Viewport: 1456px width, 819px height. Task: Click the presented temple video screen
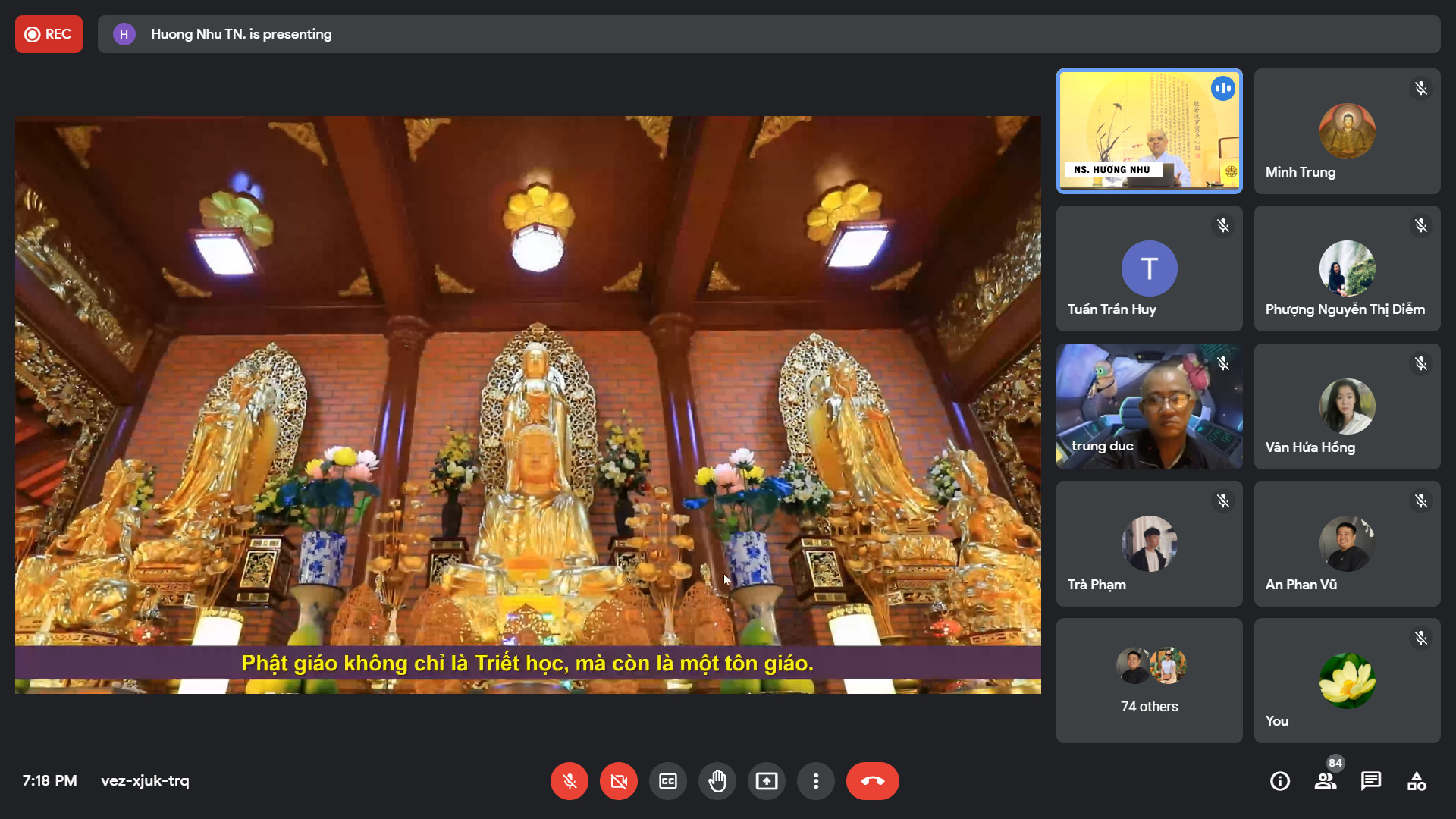[x=528, y=404]
